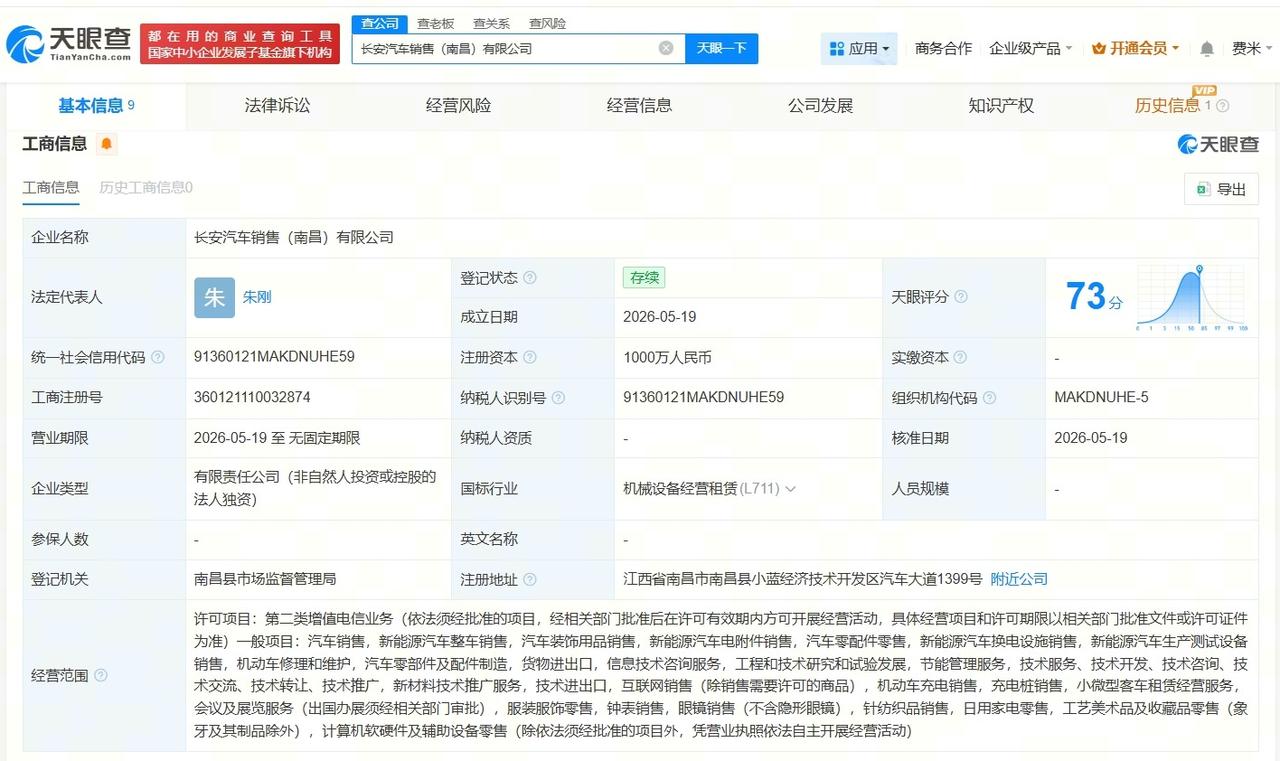This screenshot has height=761, width=1280.
Task: Open the 应用 dropdown
Action: (x=860, y=48)
